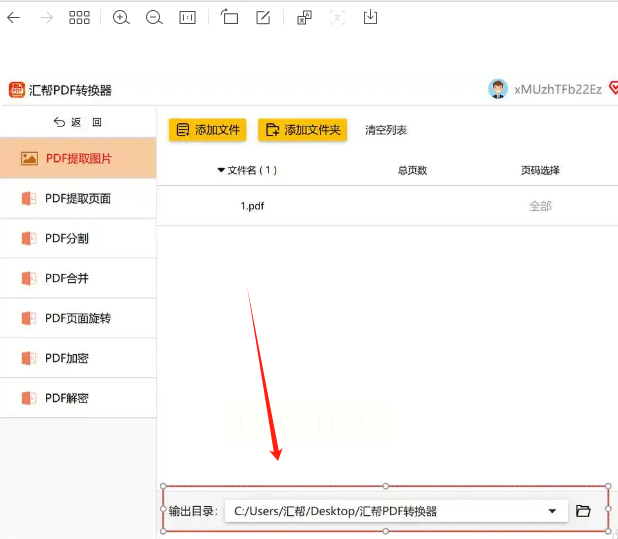Click the translate text icon
The height and width of the screenshot is (539, 618).
tap(304, 18)
